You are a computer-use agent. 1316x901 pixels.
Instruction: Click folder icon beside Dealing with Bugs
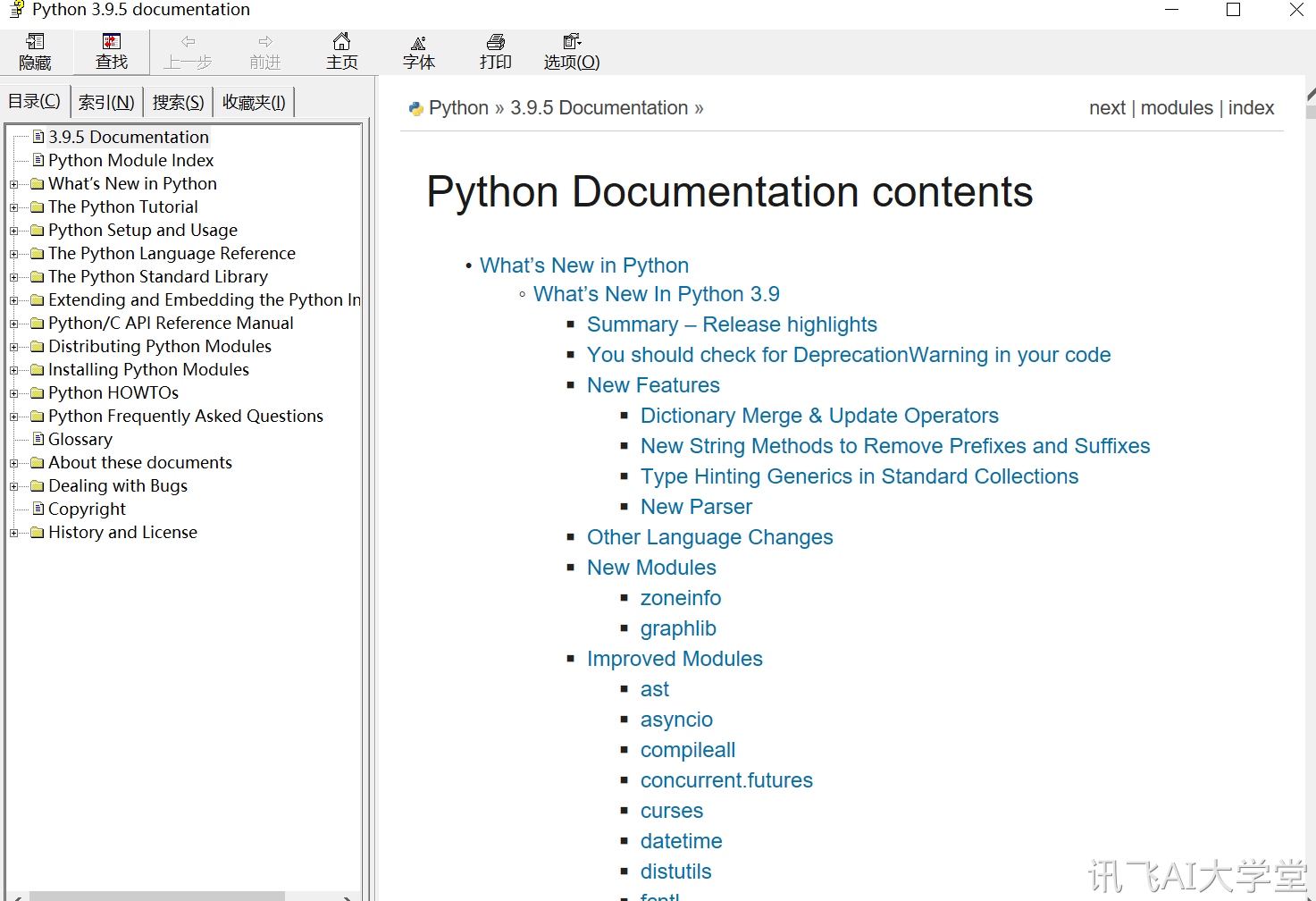pyautogui.click(x=38, y=486)
